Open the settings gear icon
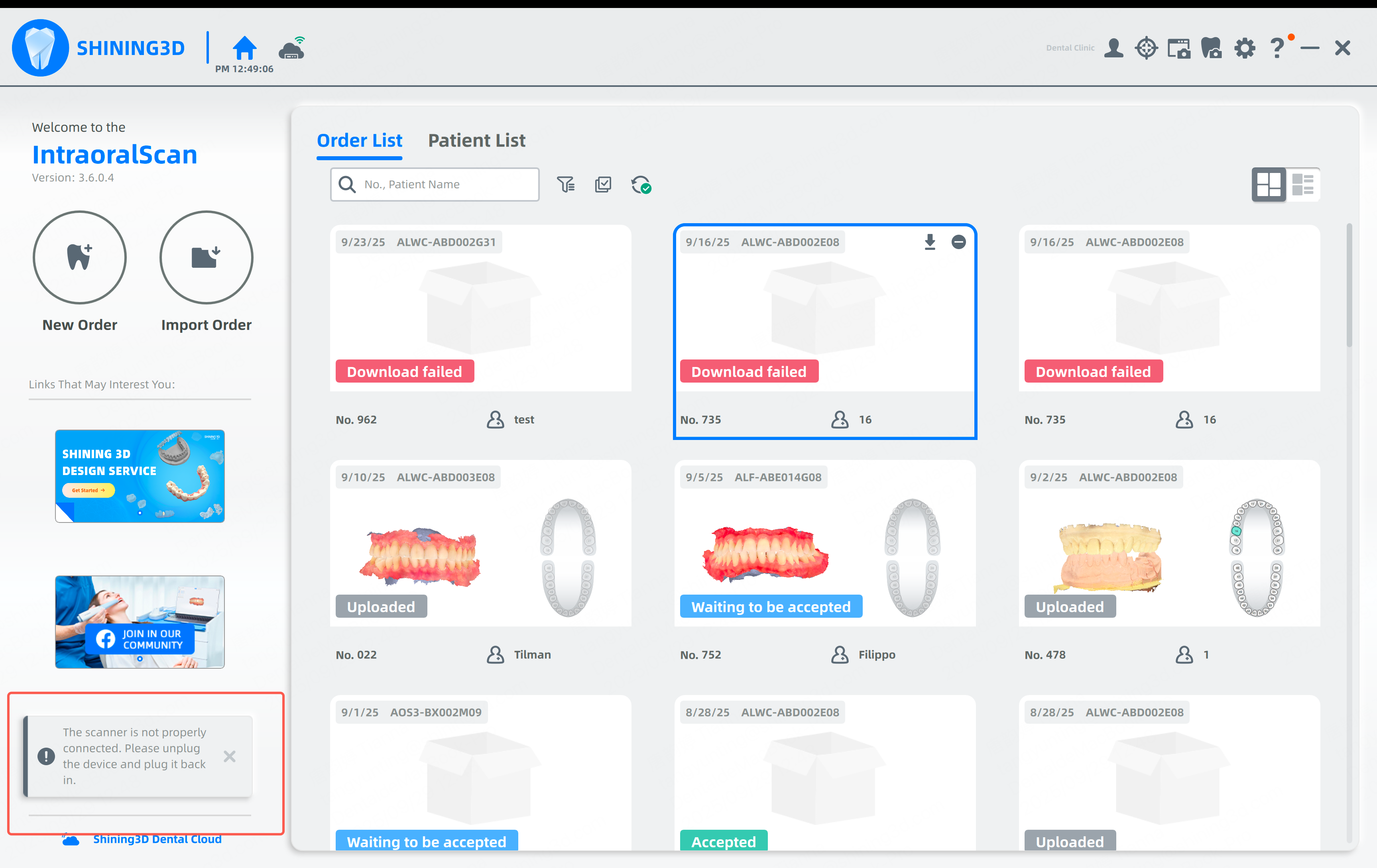 (x=1244, y=48)
